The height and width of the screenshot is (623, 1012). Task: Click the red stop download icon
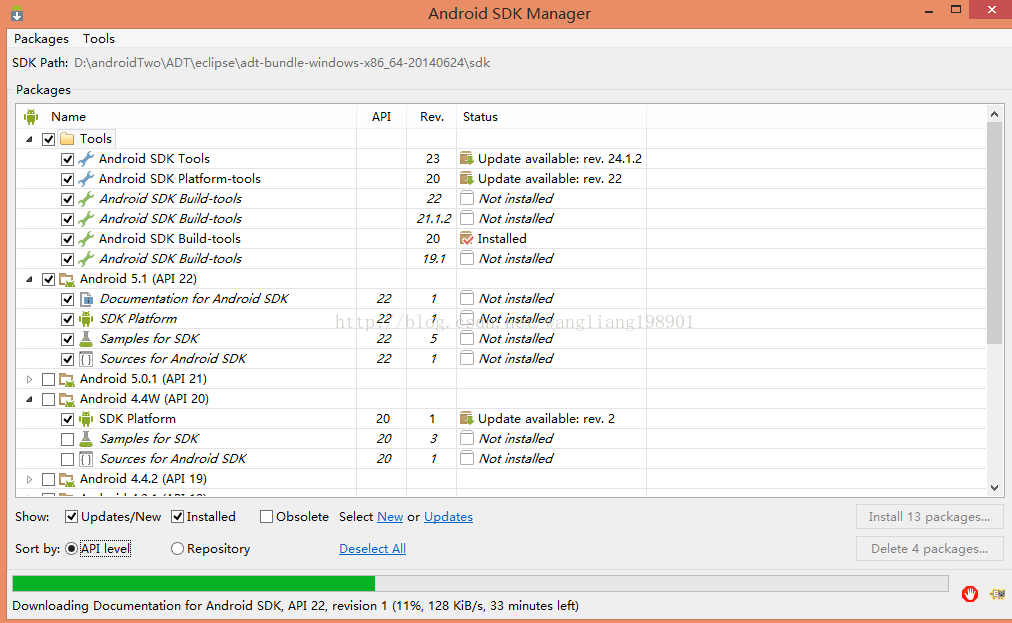pos(969,594)
